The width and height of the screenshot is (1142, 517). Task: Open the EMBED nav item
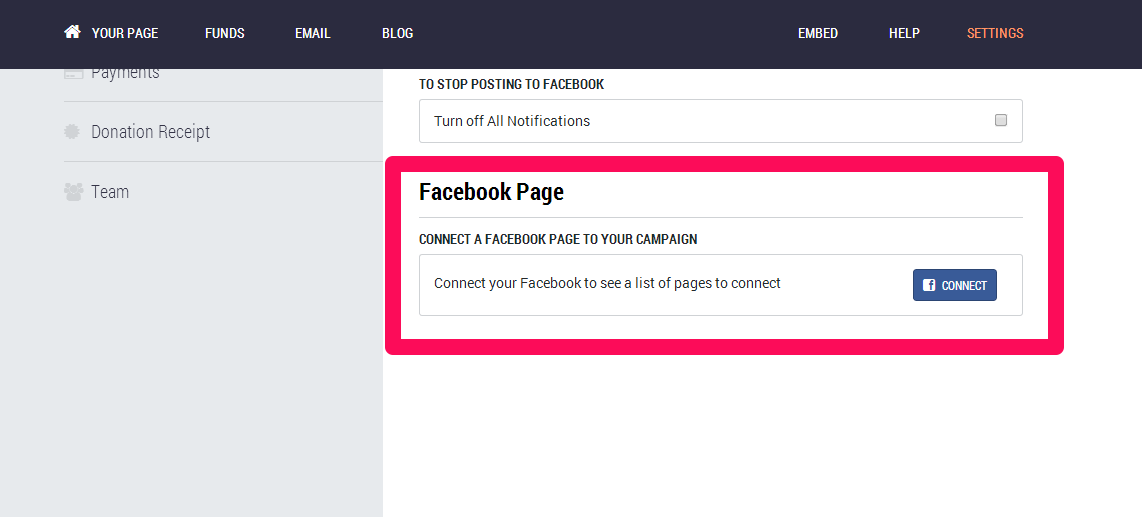click(818, 33)
